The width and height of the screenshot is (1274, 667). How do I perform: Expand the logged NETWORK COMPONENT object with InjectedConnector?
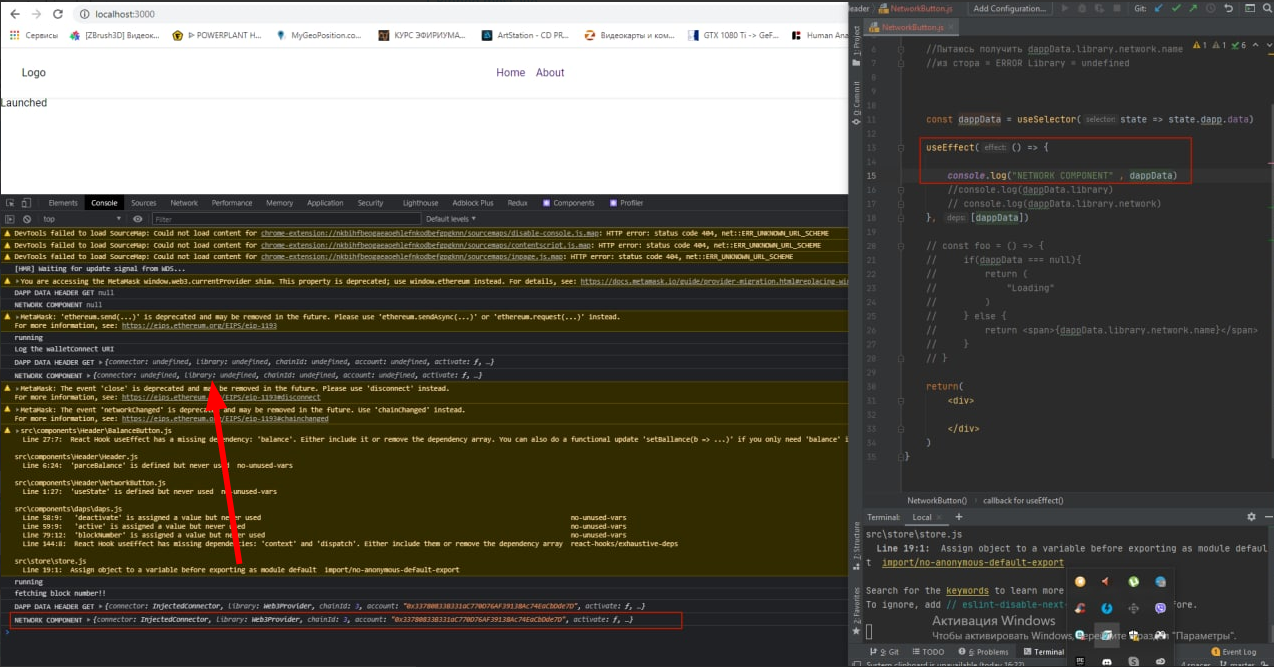coord(88,621)
